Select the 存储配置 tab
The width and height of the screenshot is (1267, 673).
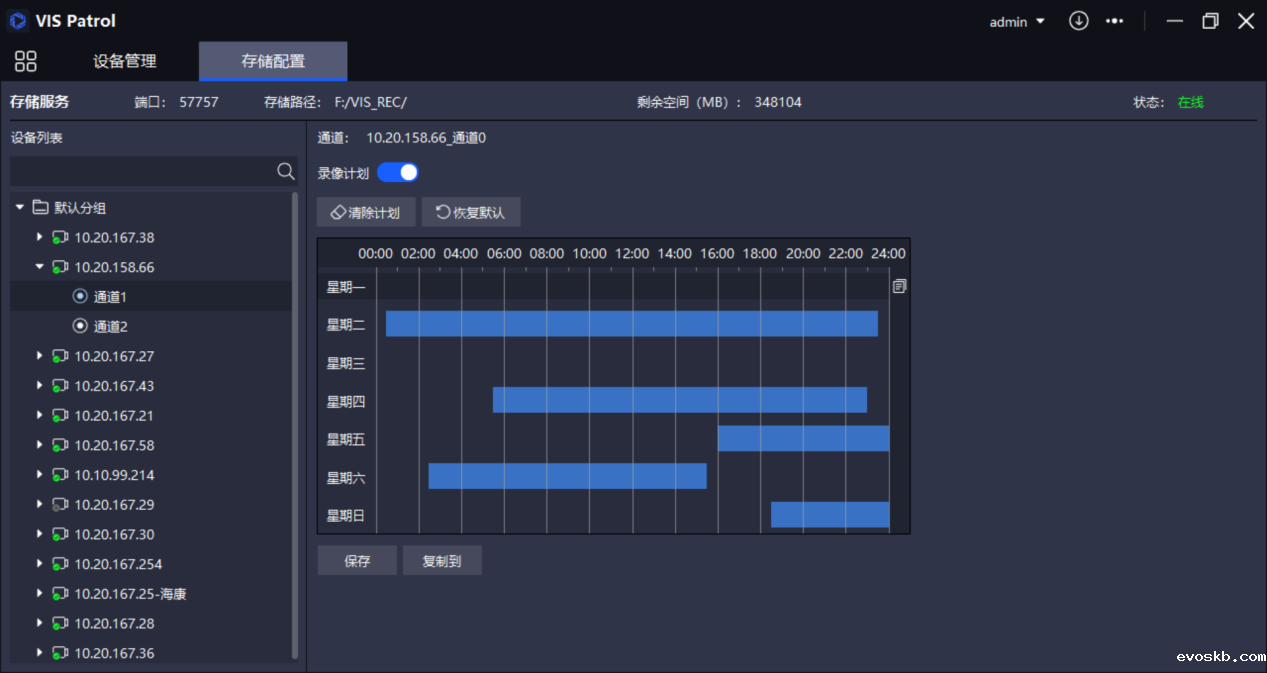coord(273,61)
